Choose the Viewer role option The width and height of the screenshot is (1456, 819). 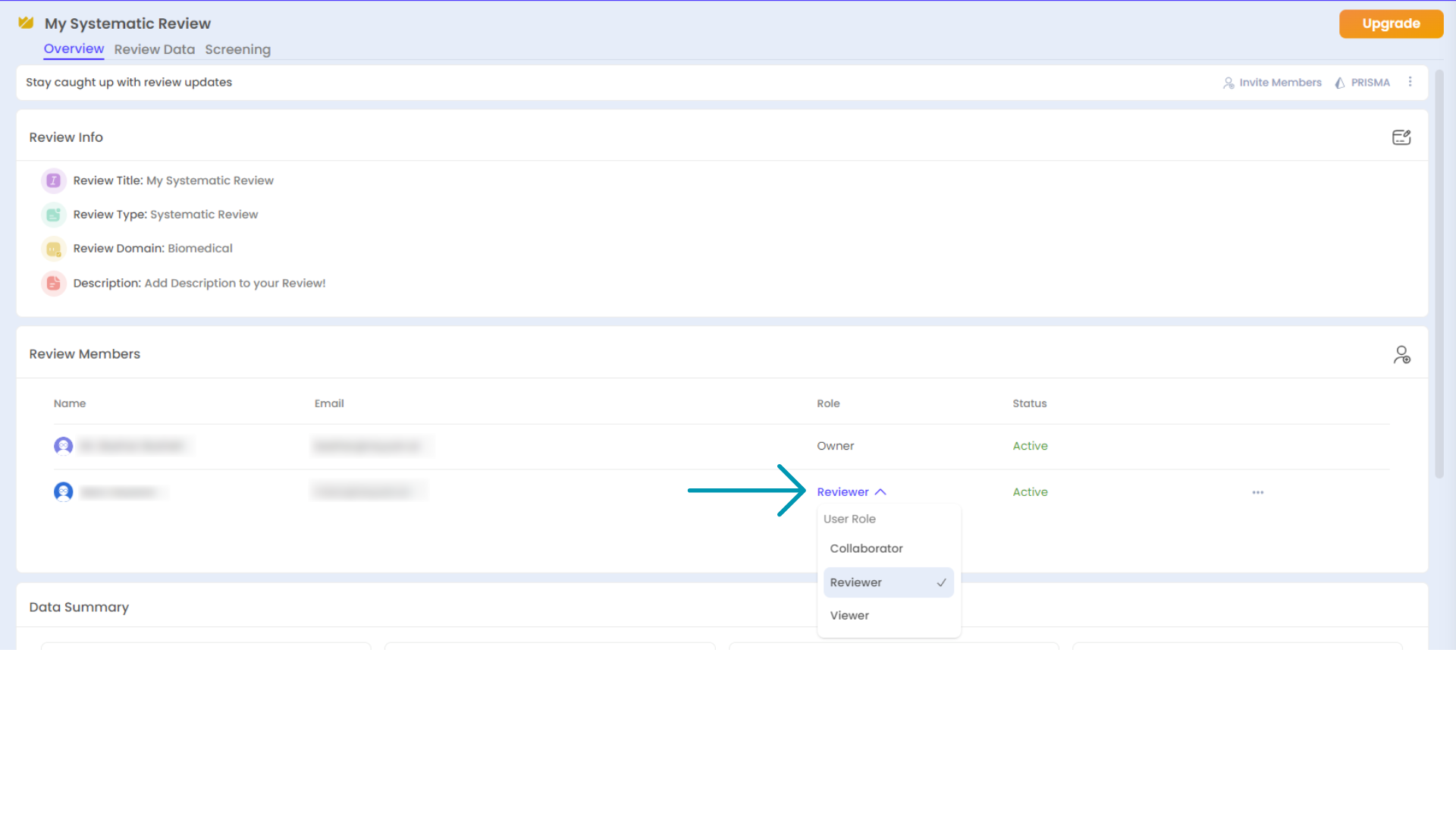tap(849, 616)
